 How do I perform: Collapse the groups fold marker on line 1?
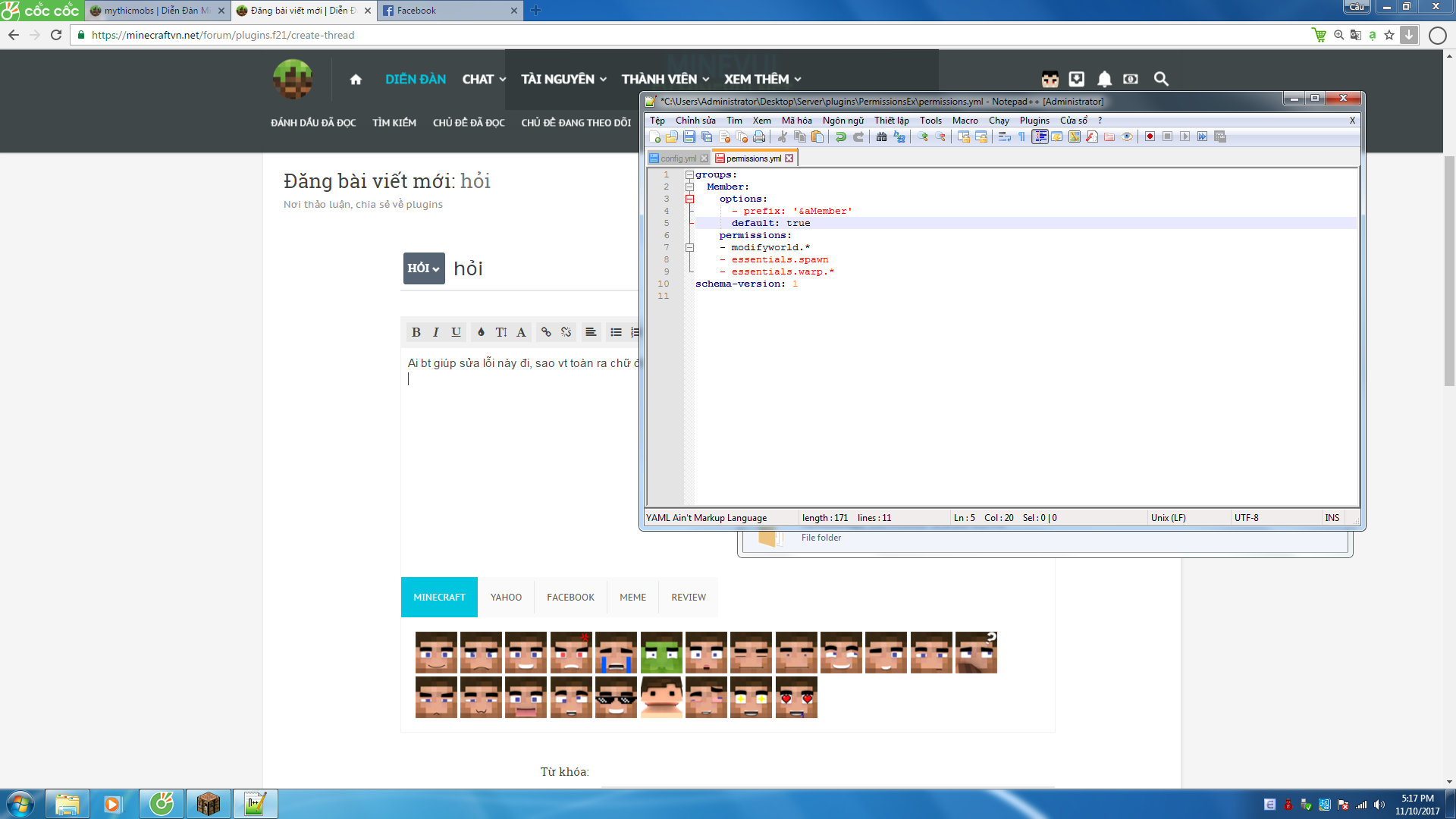tap(689, 175)
